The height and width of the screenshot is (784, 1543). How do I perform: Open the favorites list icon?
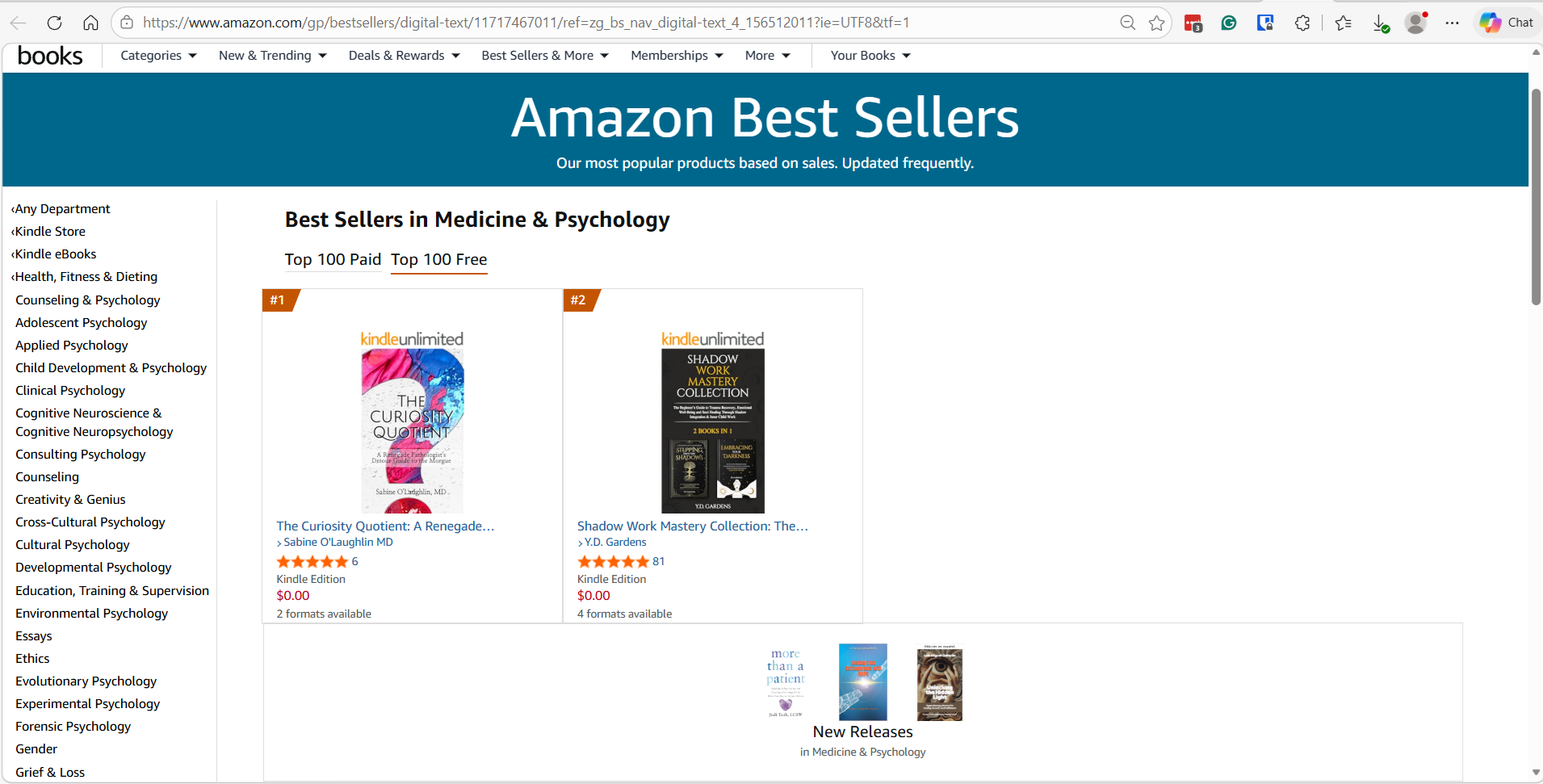click(1344, 23)
